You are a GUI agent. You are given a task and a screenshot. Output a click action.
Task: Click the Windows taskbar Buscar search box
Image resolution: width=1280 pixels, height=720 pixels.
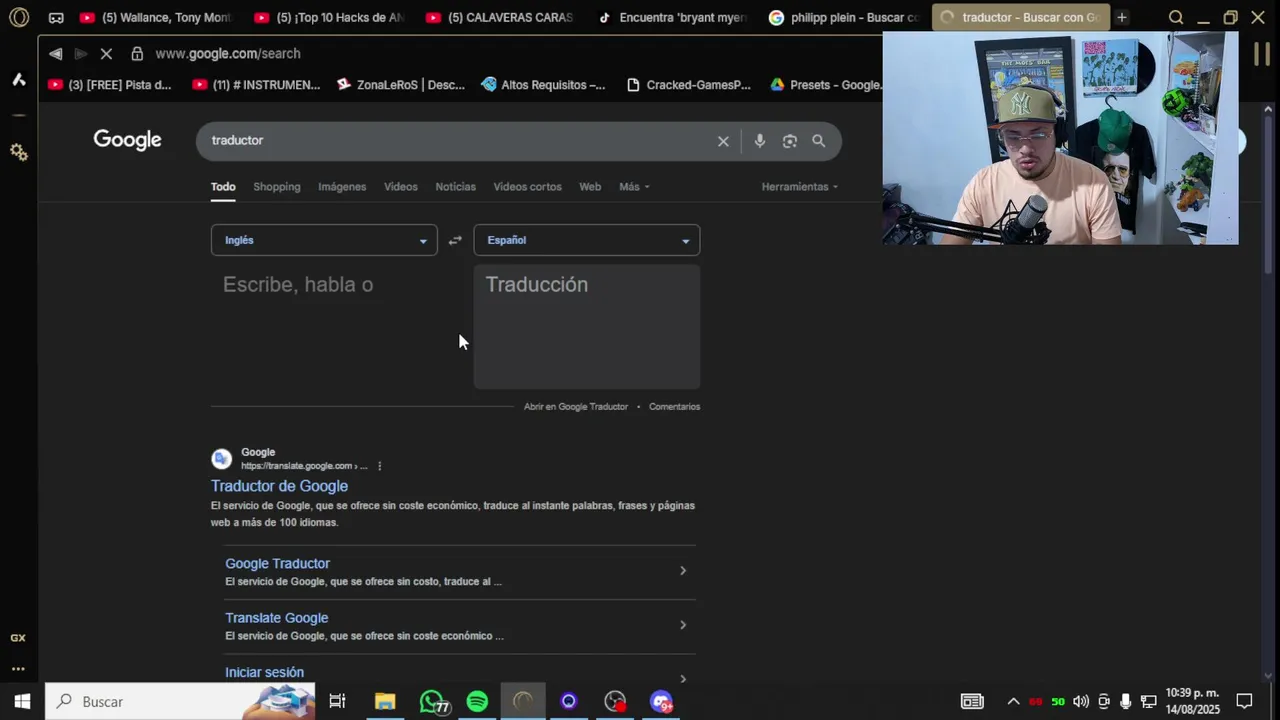point(180,701)
